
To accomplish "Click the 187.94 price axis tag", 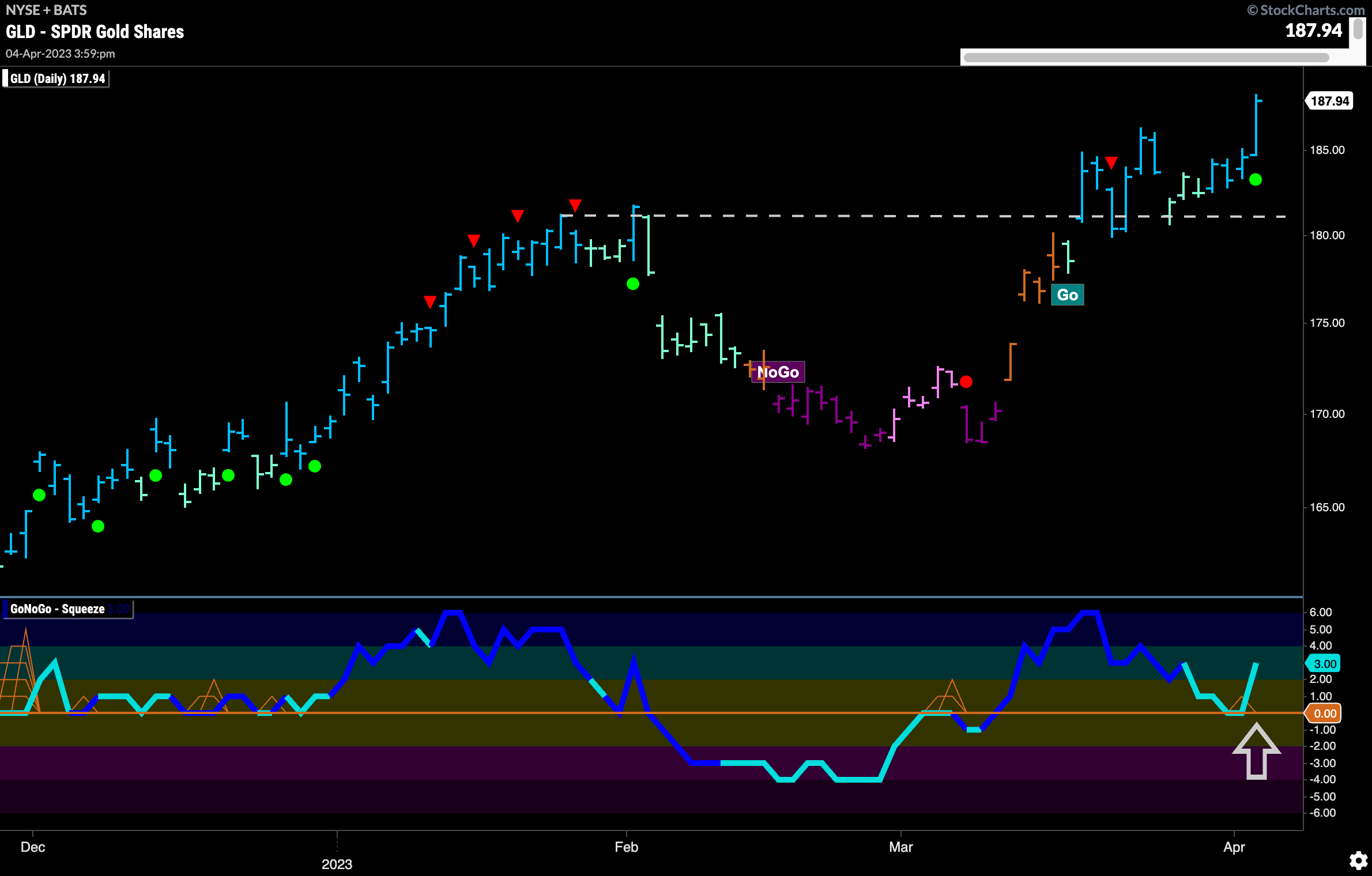I will (x=1329, y=101).
